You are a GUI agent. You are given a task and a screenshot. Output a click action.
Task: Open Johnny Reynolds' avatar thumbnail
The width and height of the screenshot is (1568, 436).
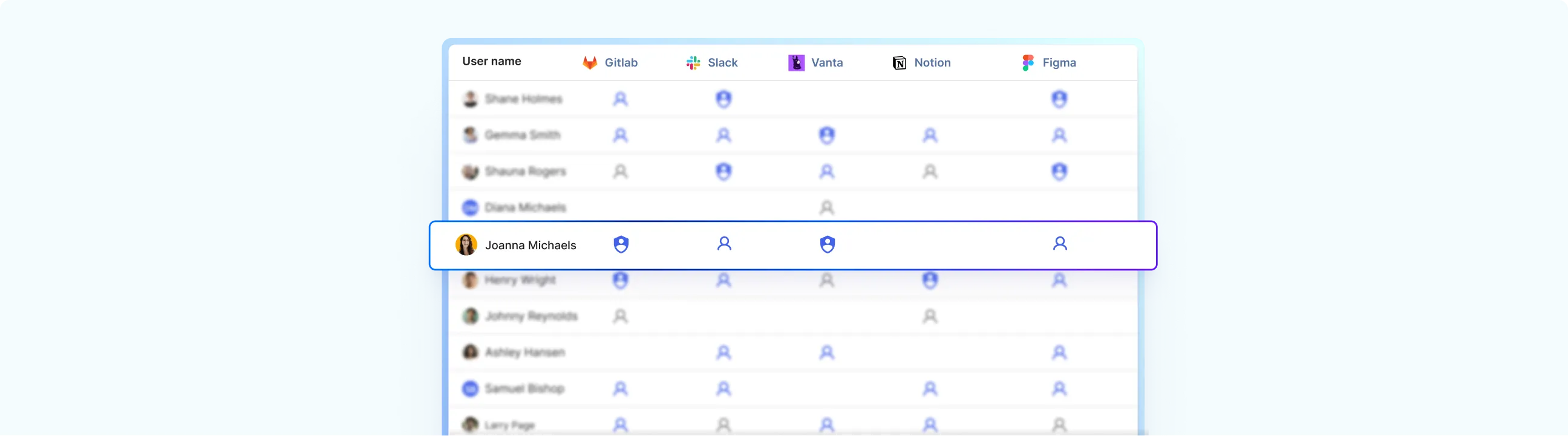coord(470,316)
